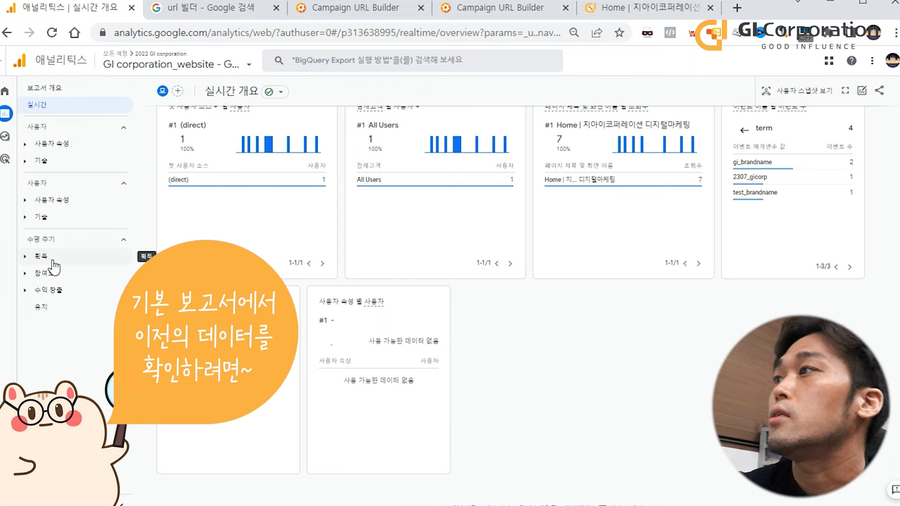Click the share page icon in address bar
This screenshot has height=506, width=900.
(597, 33)
